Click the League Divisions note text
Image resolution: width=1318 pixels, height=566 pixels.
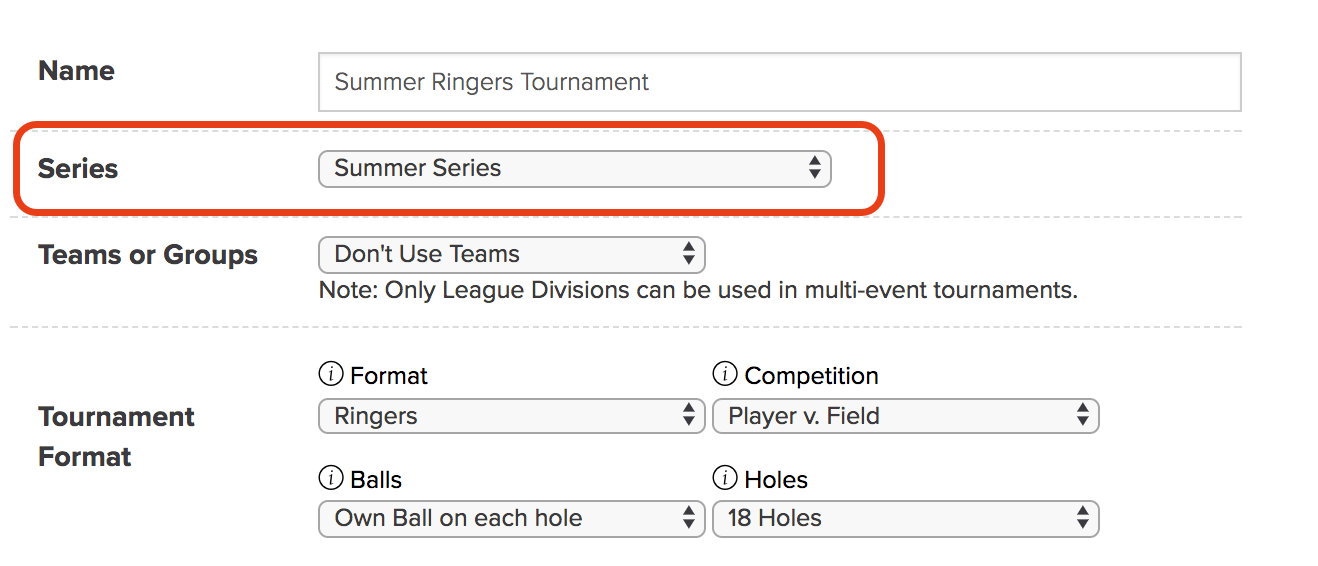point(698,291)
